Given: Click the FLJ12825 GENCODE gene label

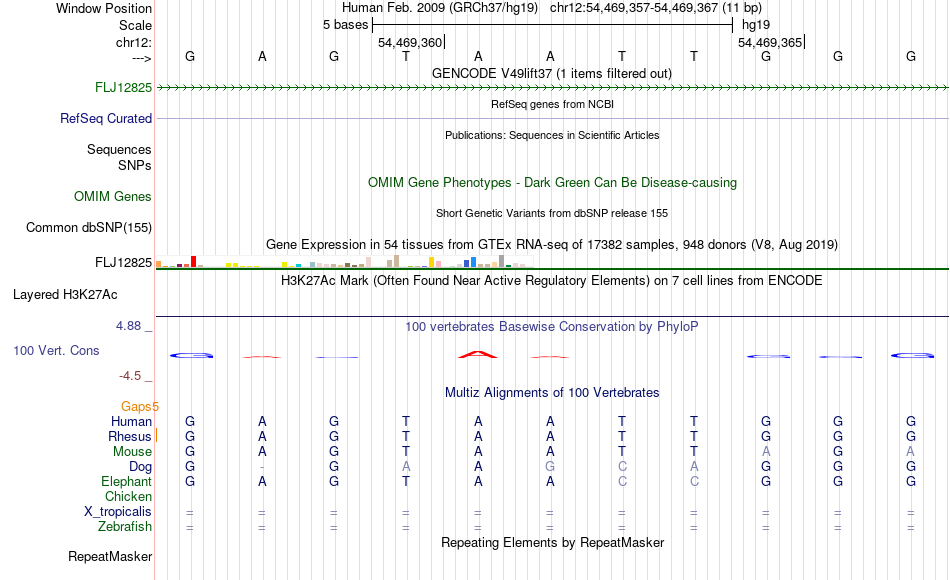Looking at the screenshot, I should 123,87.
